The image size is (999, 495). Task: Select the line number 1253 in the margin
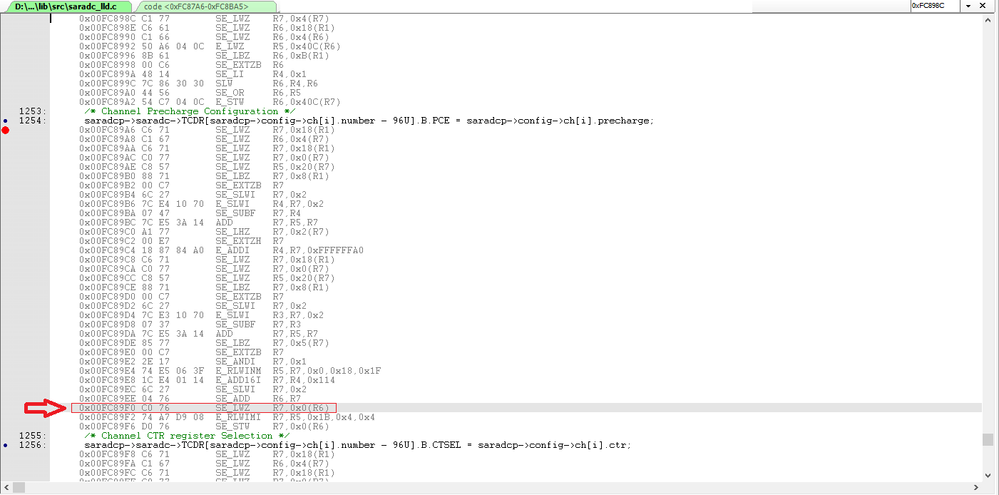[x=33, y=111]
